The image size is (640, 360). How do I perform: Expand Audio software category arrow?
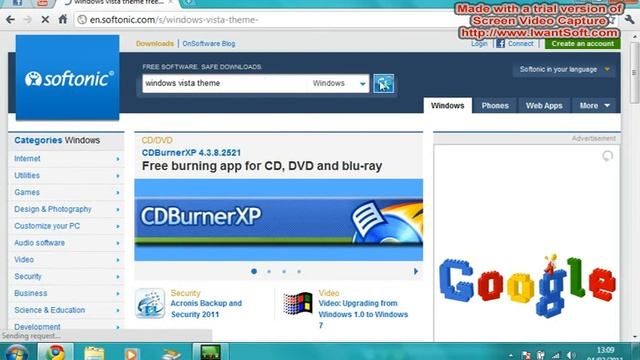(118, 243)
